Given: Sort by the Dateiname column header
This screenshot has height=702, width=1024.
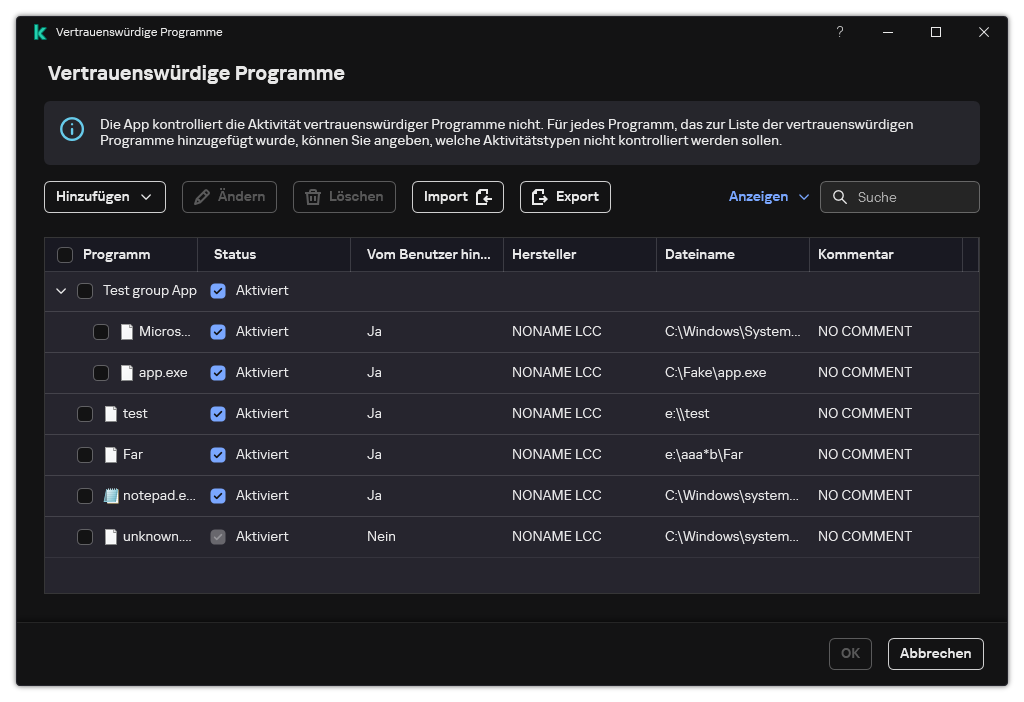Looking at the screenshot, I should 699,254.
